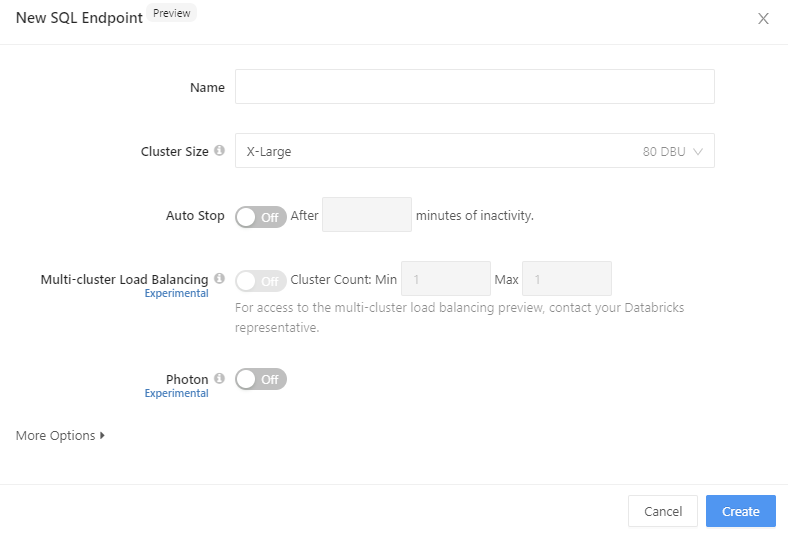Click the Multi-cluster Load Balancing info icon
Screen dimensions: 788x535
[x=219, y=279]
